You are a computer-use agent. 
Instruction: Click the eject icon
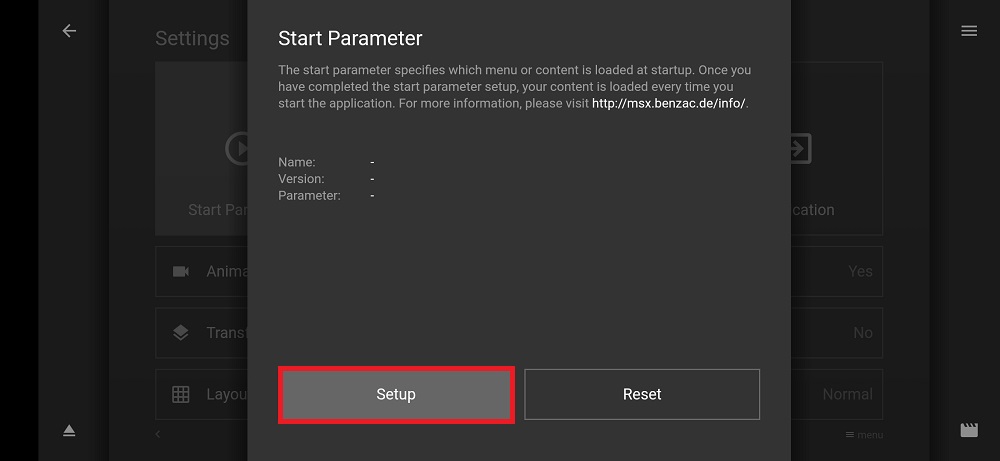(x=69, y=431)
